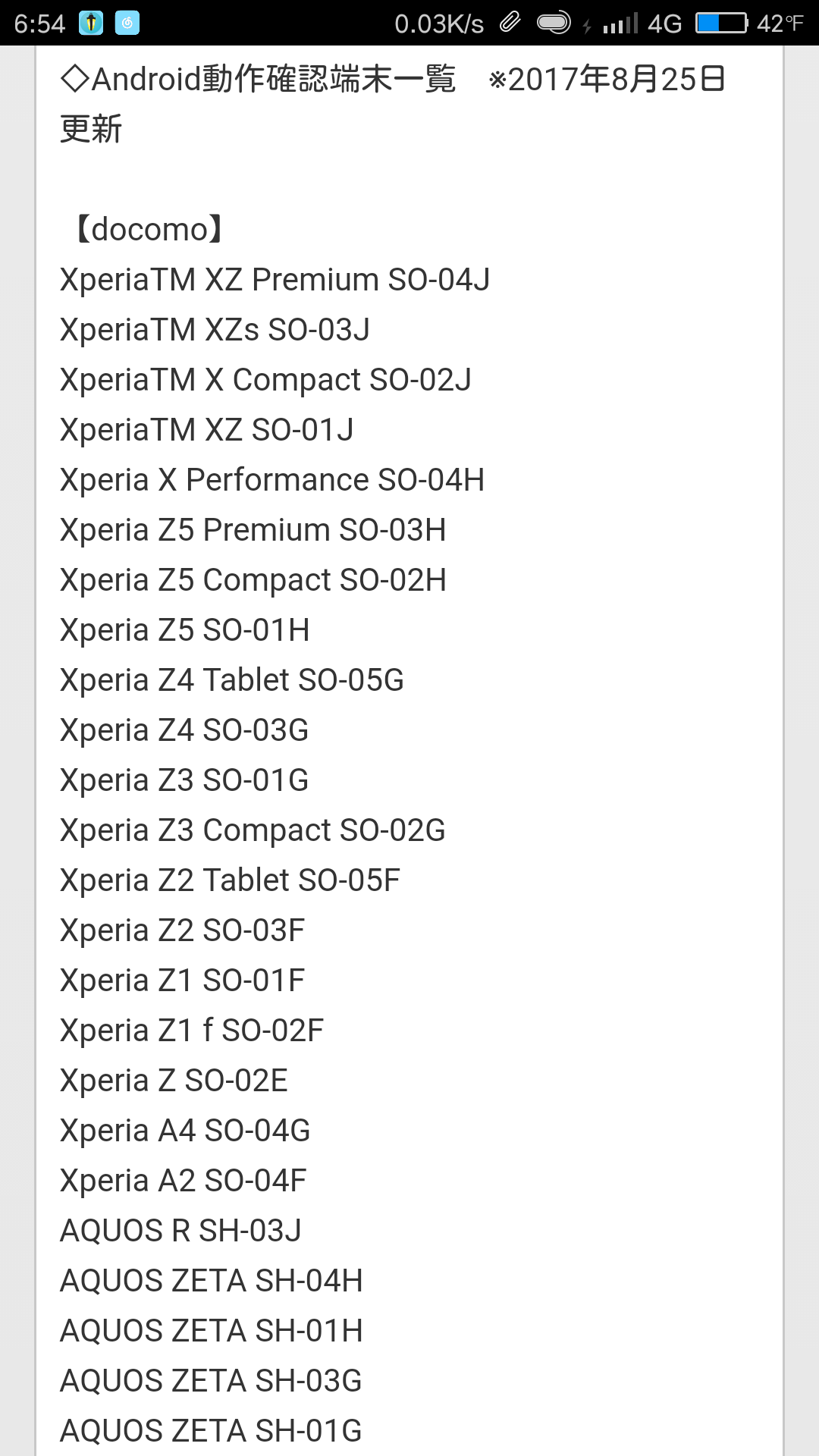Tap Xperia Z1 f SO-02F line

192,1031
